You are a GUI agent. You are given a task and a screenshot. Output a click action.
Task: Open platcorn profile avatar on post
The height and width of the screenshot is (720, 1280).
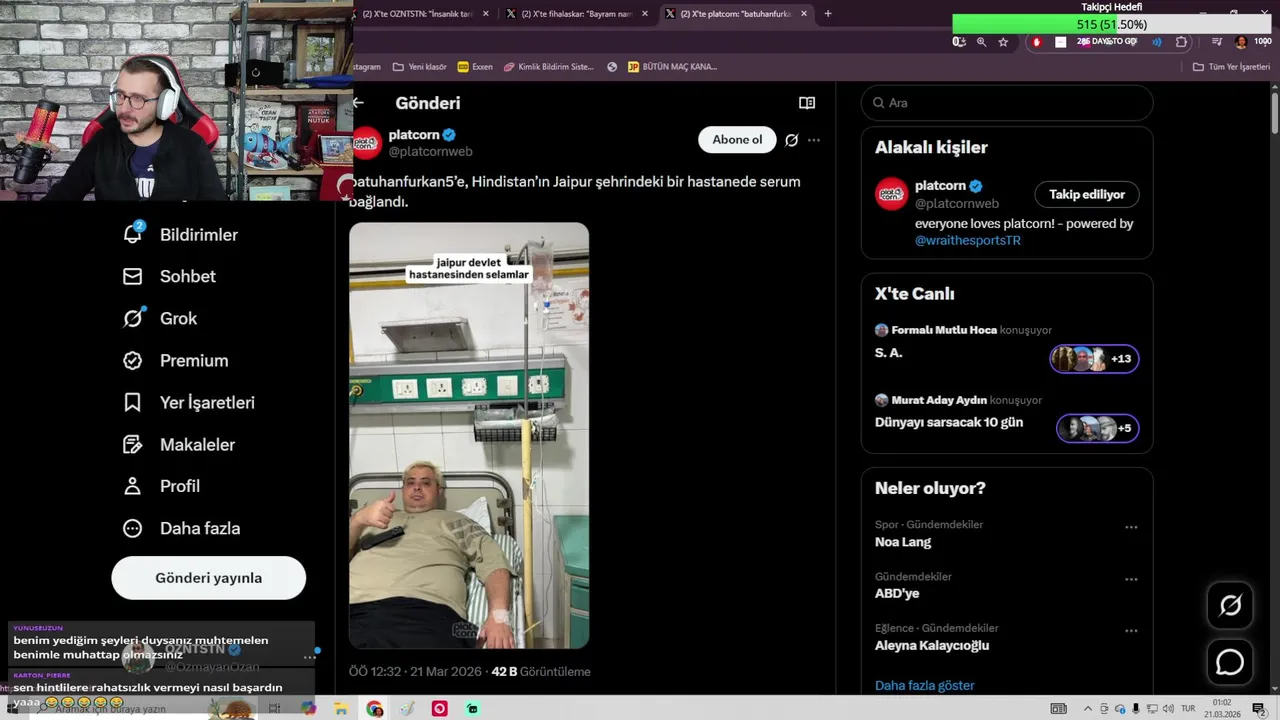366,142
